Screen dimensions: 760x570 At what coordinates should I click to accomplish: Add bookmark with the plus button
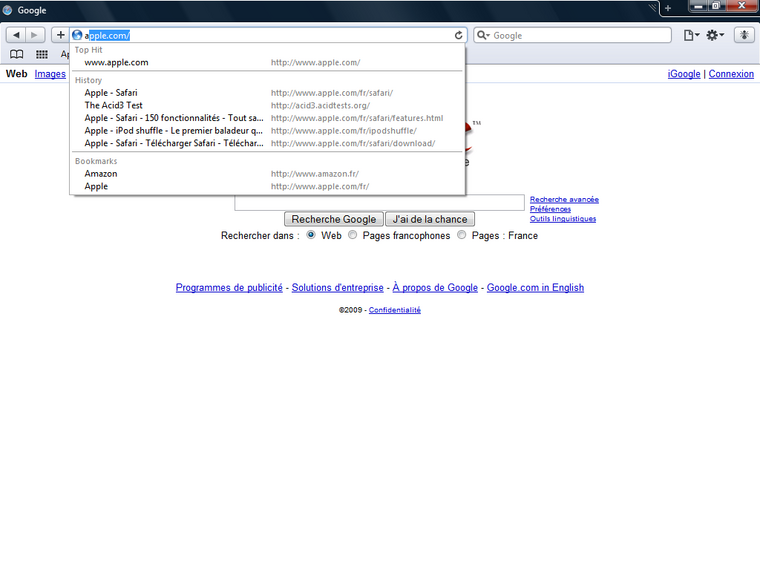tap(60, 35)
